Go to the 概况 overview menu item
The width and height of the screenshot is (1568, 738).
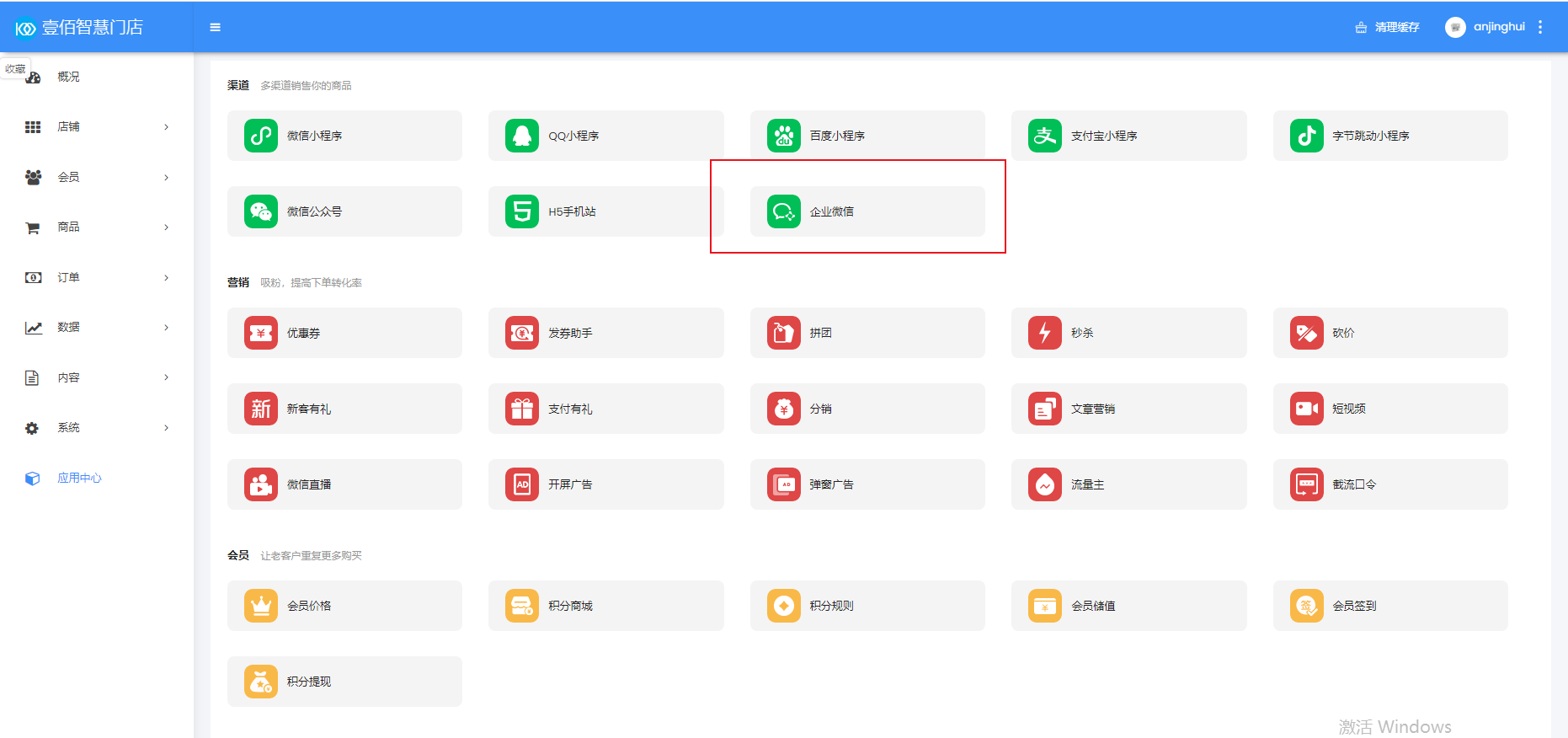(68, 77)
